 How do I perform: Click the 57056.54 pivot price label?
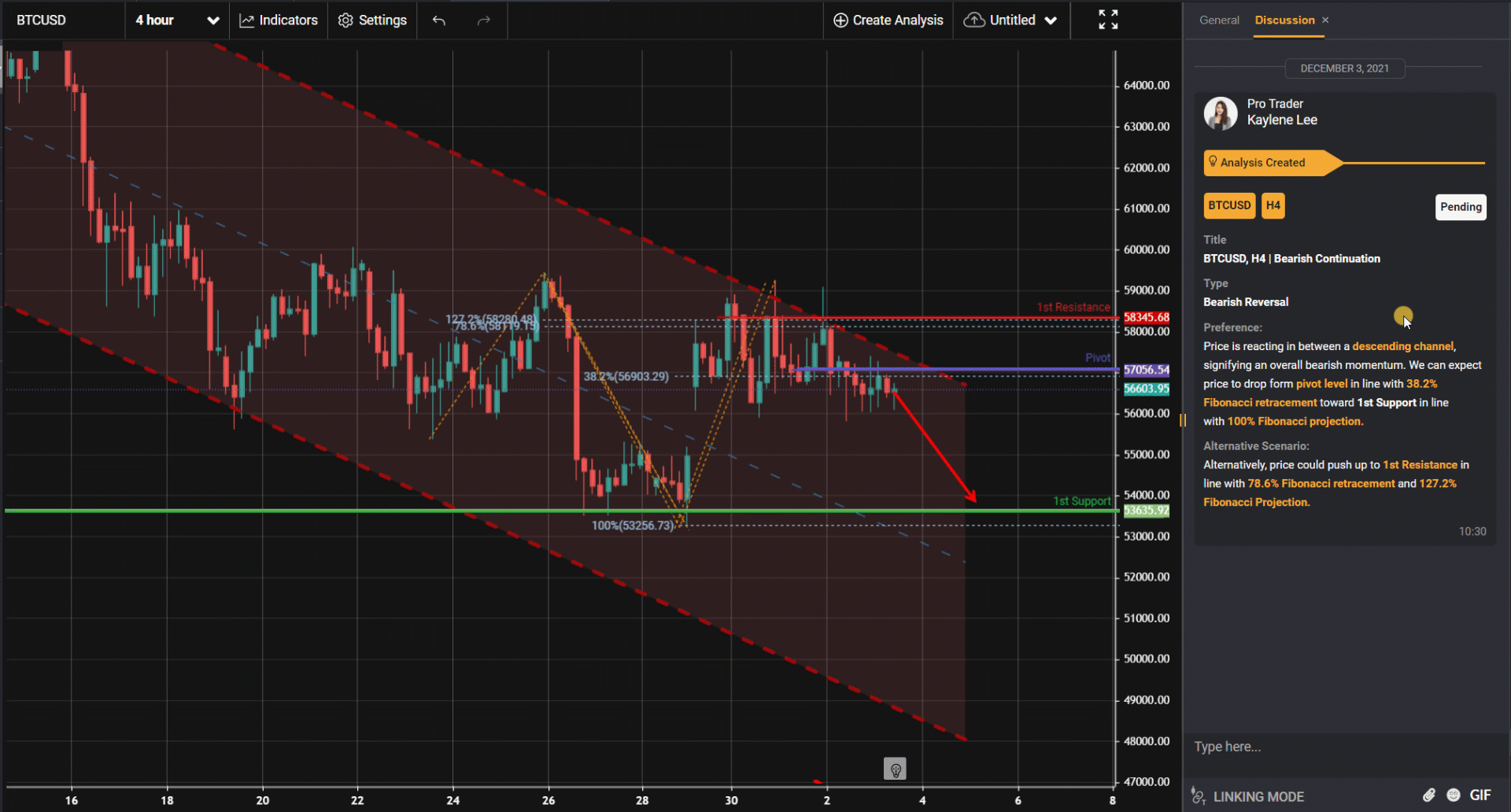[1146, 370]
